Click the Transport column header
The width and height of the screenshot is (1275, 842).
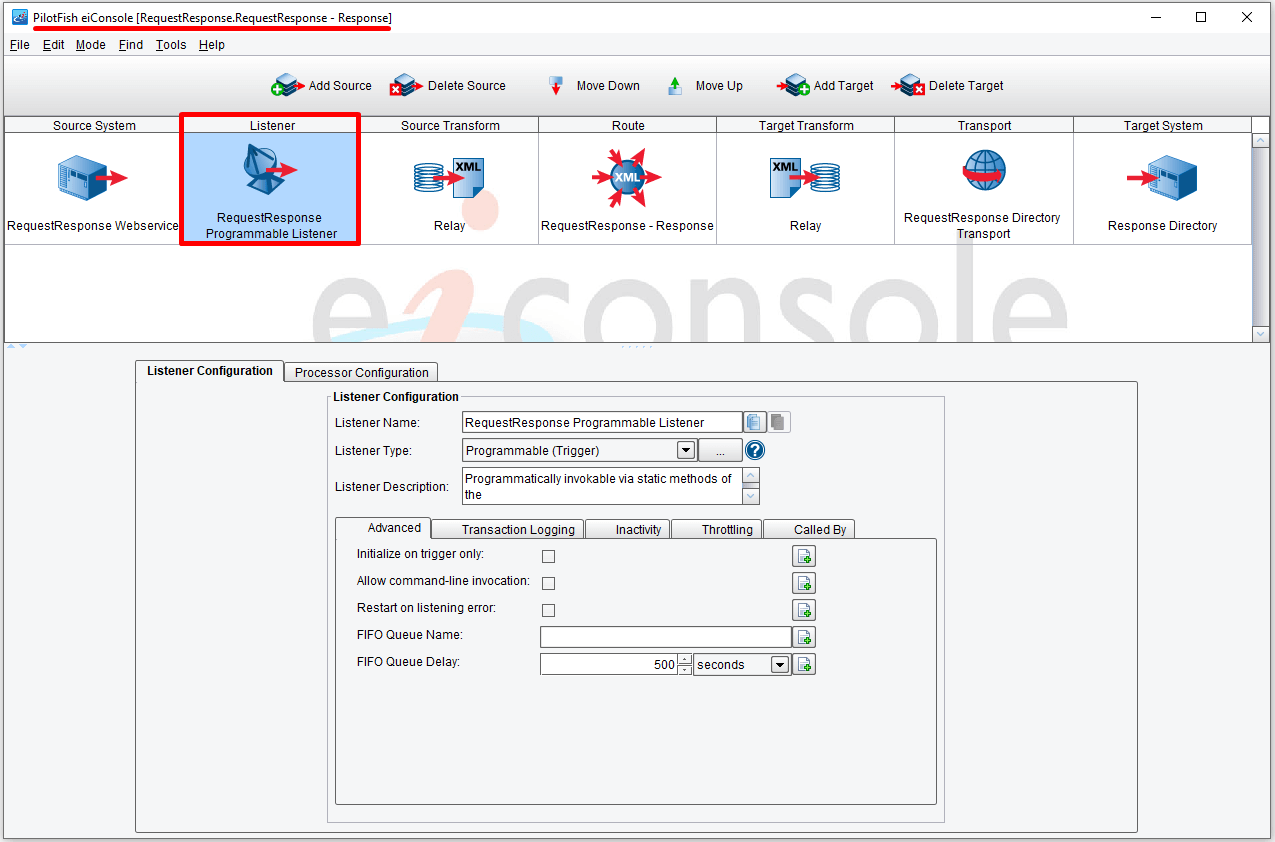(x=984, y=126)
